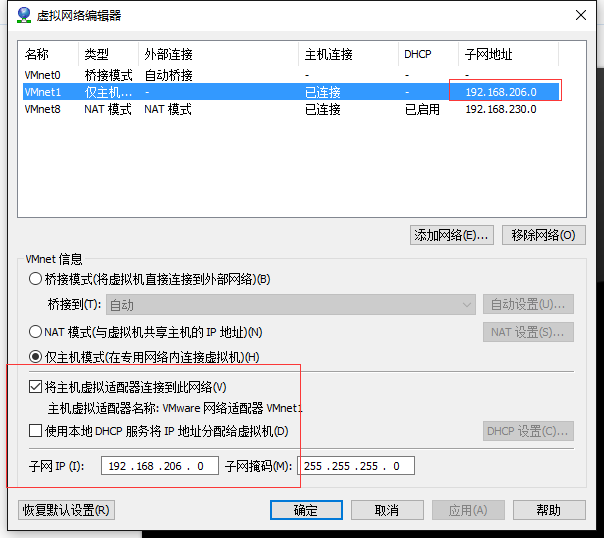Open the 桥接到 dropdown
This screenshot has height=538, width=604.
tap(291, 305)
